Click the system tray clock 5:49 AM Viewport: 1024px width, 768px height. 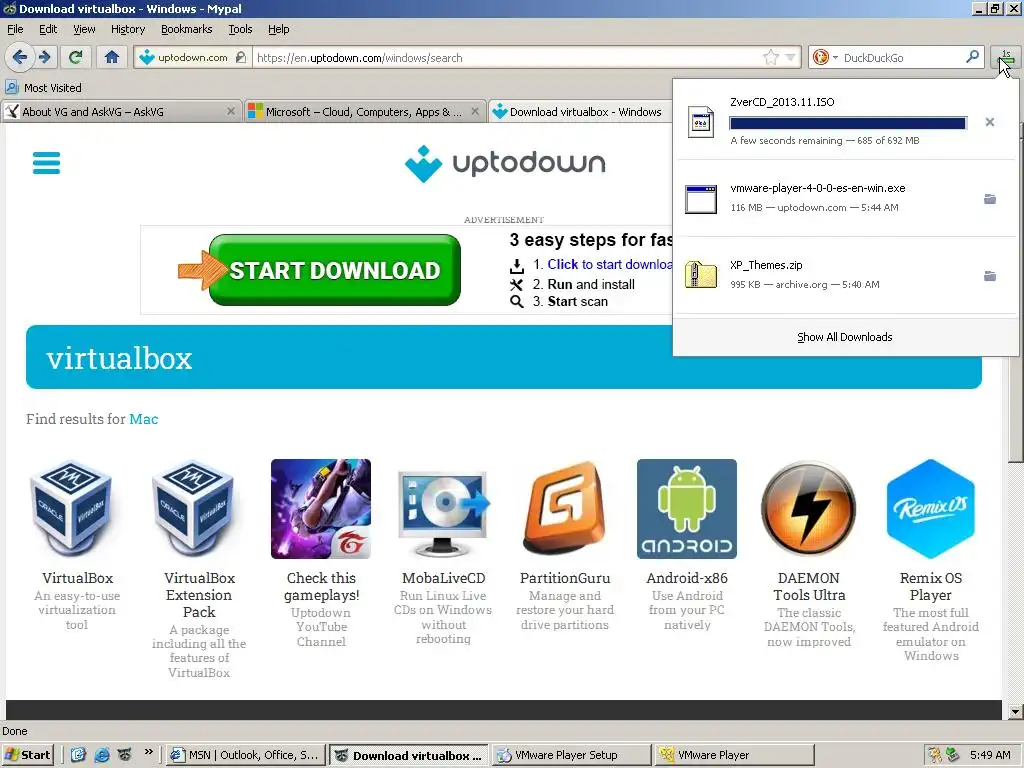[x=990, y=755]
